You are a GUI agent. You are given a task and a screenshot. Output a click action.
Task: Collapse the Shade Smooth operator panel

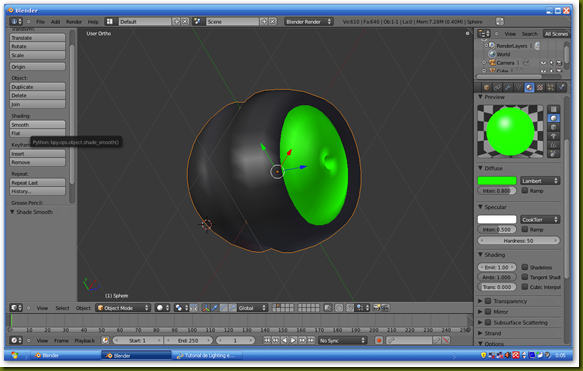12,212
